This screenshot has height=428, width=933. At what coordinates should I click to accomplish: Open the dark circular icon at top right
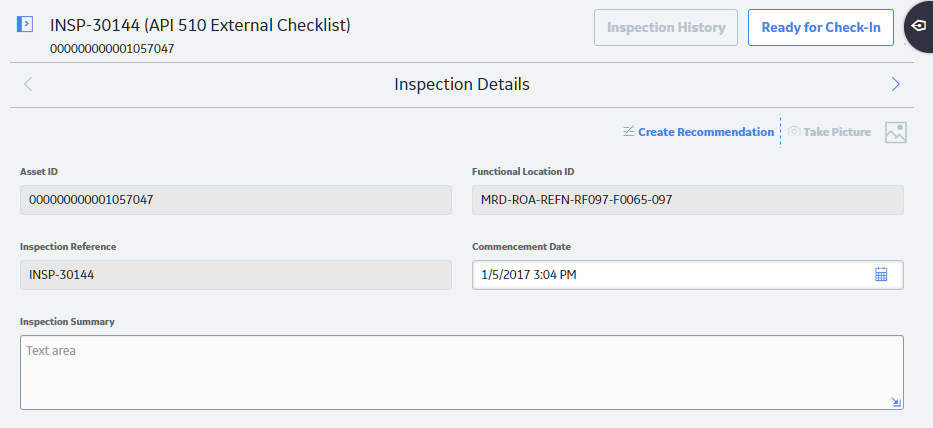pyautogui.click(x=919, y=26)
